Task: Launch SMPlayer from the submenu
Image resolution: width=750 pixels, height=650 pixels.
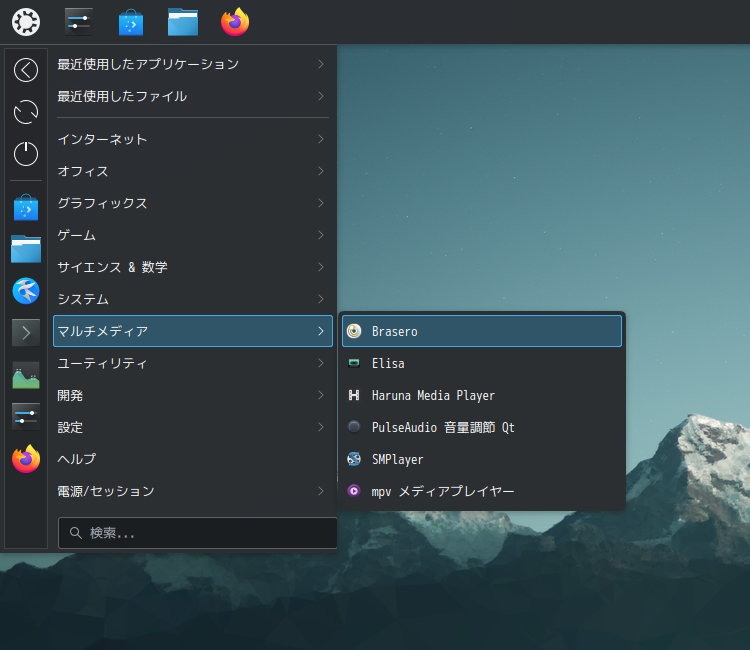Action: (x=482, y=459)
